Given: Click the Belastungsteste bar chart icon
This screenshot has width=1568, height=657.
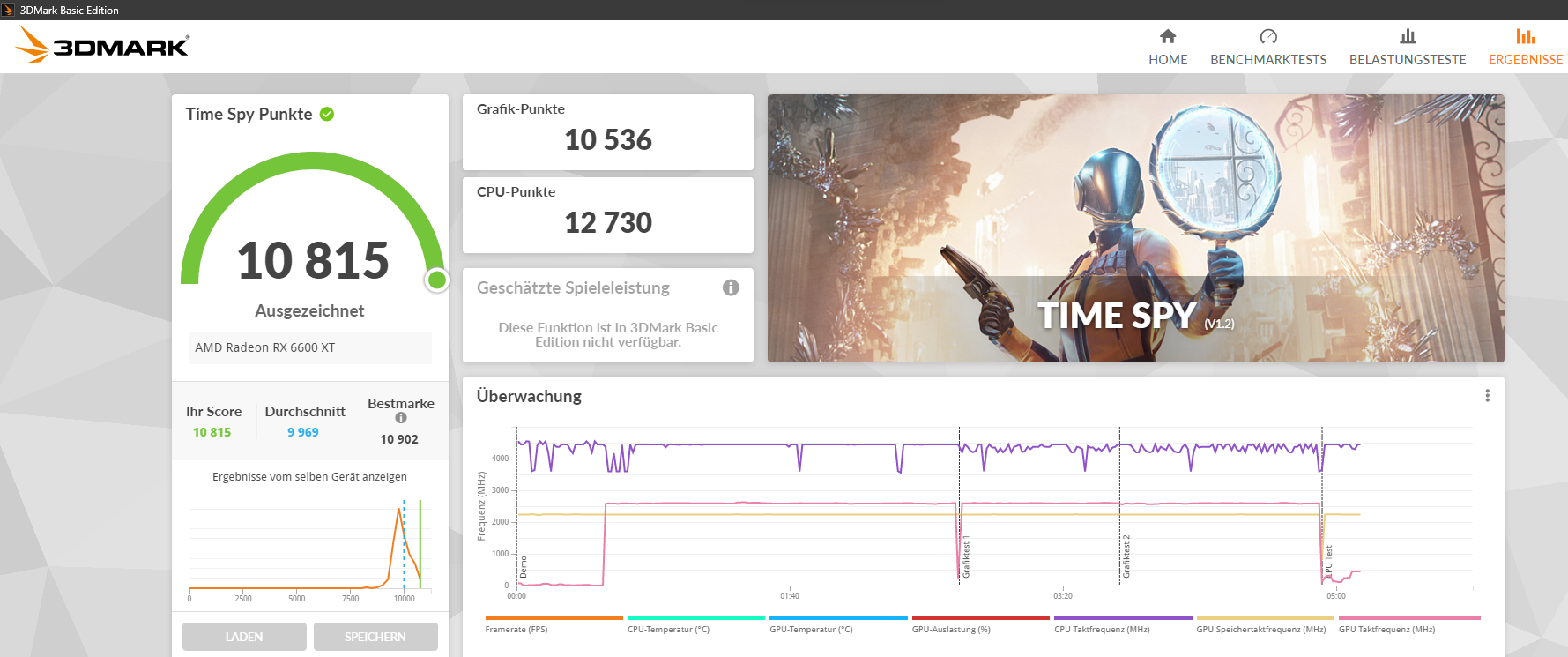Looking at the screenshot, I should click(x=1408, y=36).
